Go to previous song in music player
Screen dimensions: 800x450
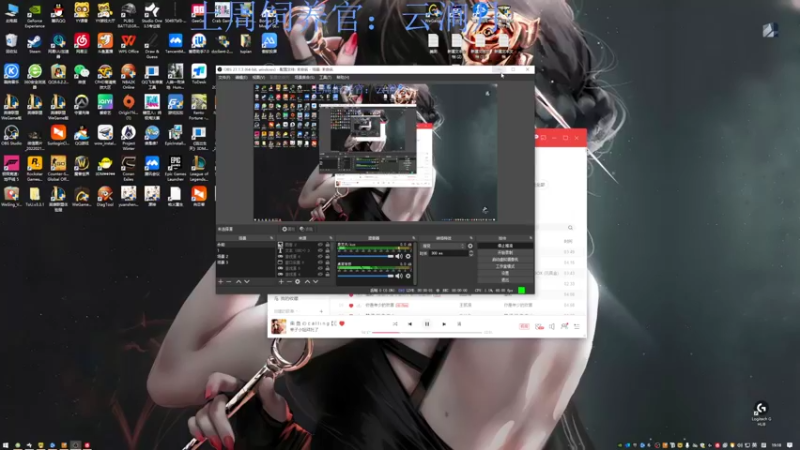tap(410, 324)
